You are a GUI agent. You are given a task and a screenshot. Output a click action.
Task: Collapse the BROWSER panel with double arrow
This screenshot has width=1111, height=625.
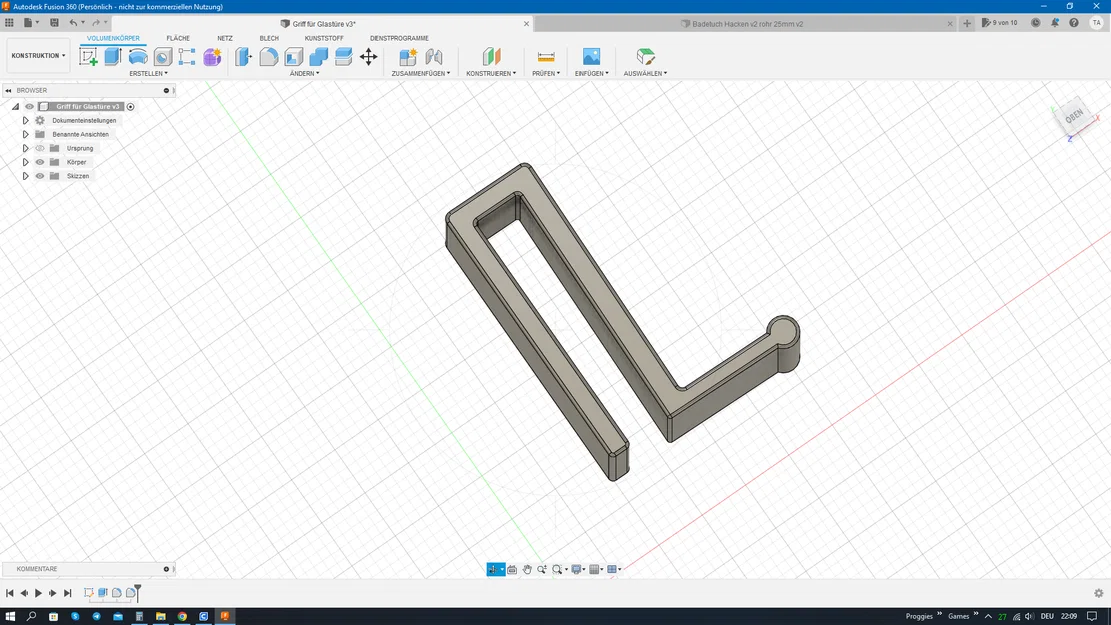9,90
